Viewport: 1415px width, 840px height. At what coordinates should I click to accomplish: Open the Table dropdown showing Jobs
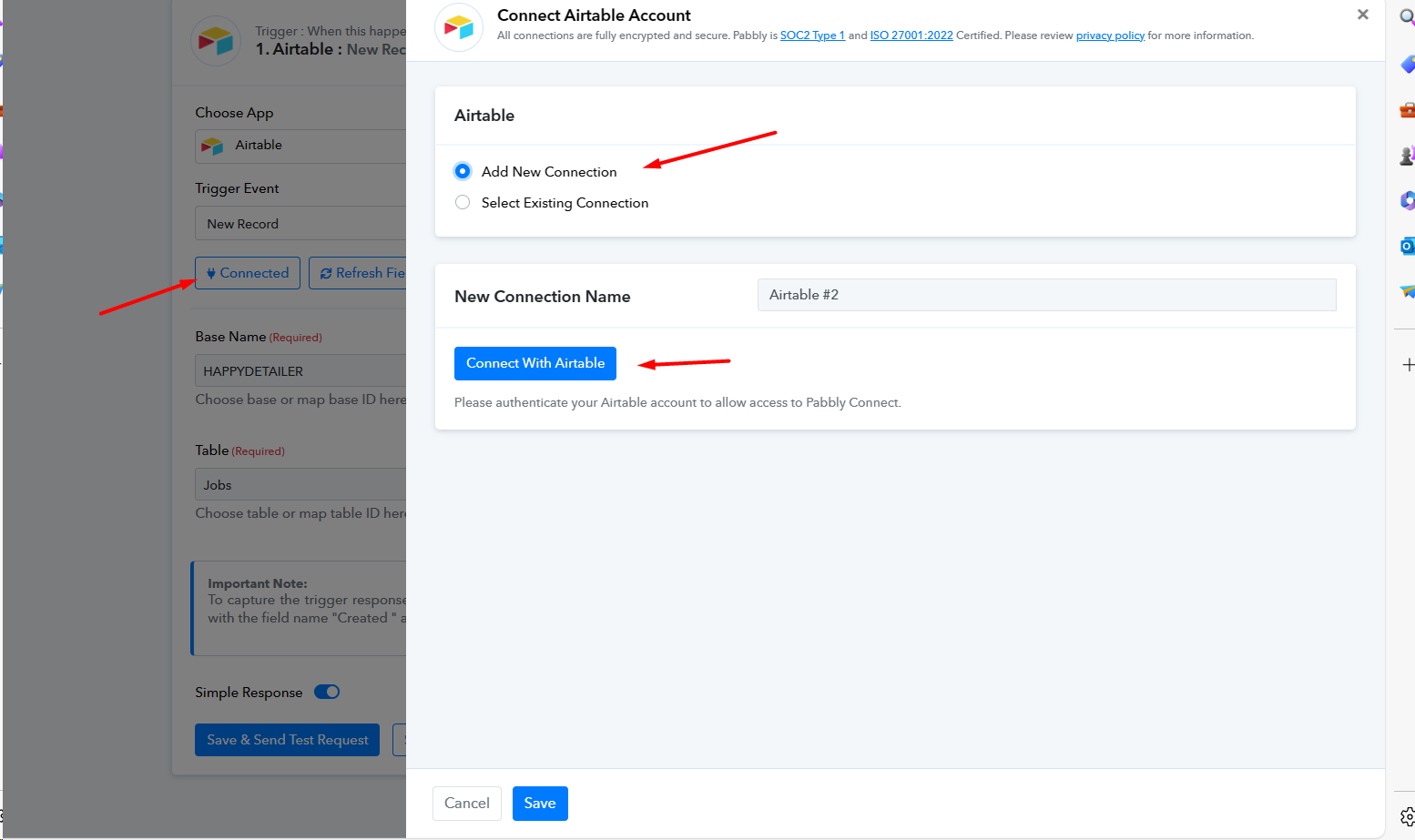point(300,484)
